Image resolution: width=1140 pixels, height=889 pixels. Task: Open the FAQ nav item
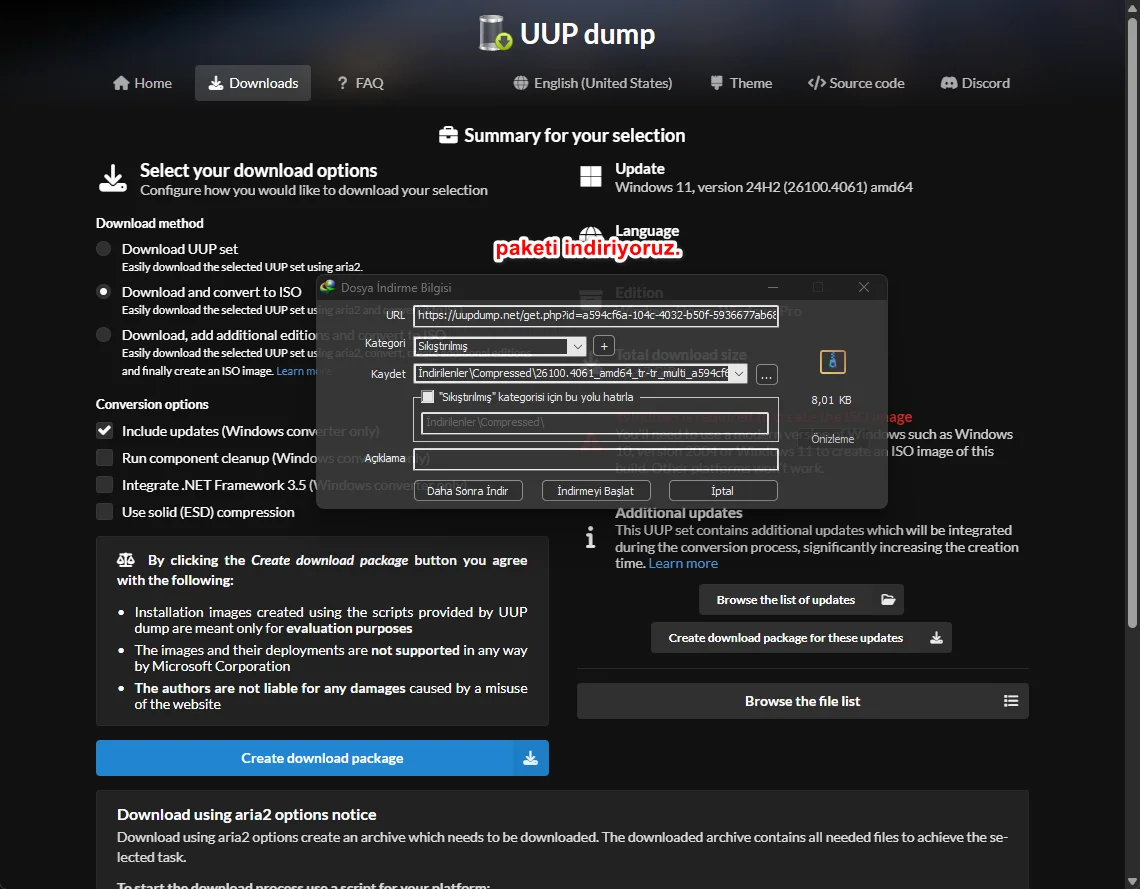click(360, 83)
